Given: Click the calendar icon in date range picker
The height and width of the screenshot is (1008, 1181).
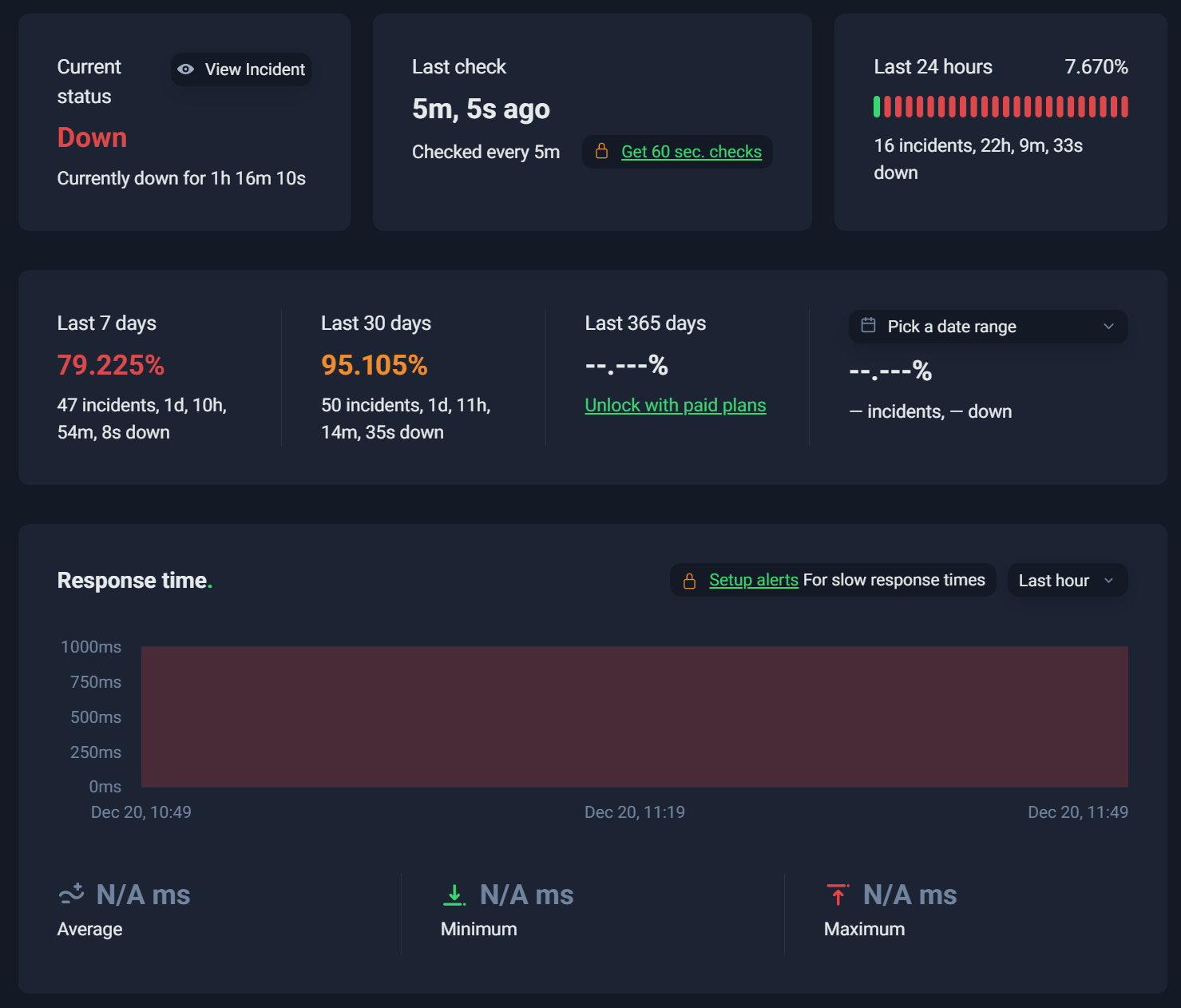Looking at the screenshot, I should tap(868, 325).
